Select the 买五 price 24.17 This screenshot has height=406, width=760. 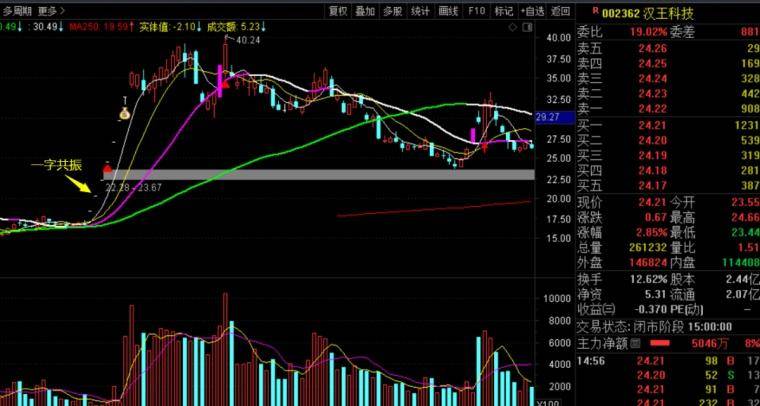coord(652,186)
